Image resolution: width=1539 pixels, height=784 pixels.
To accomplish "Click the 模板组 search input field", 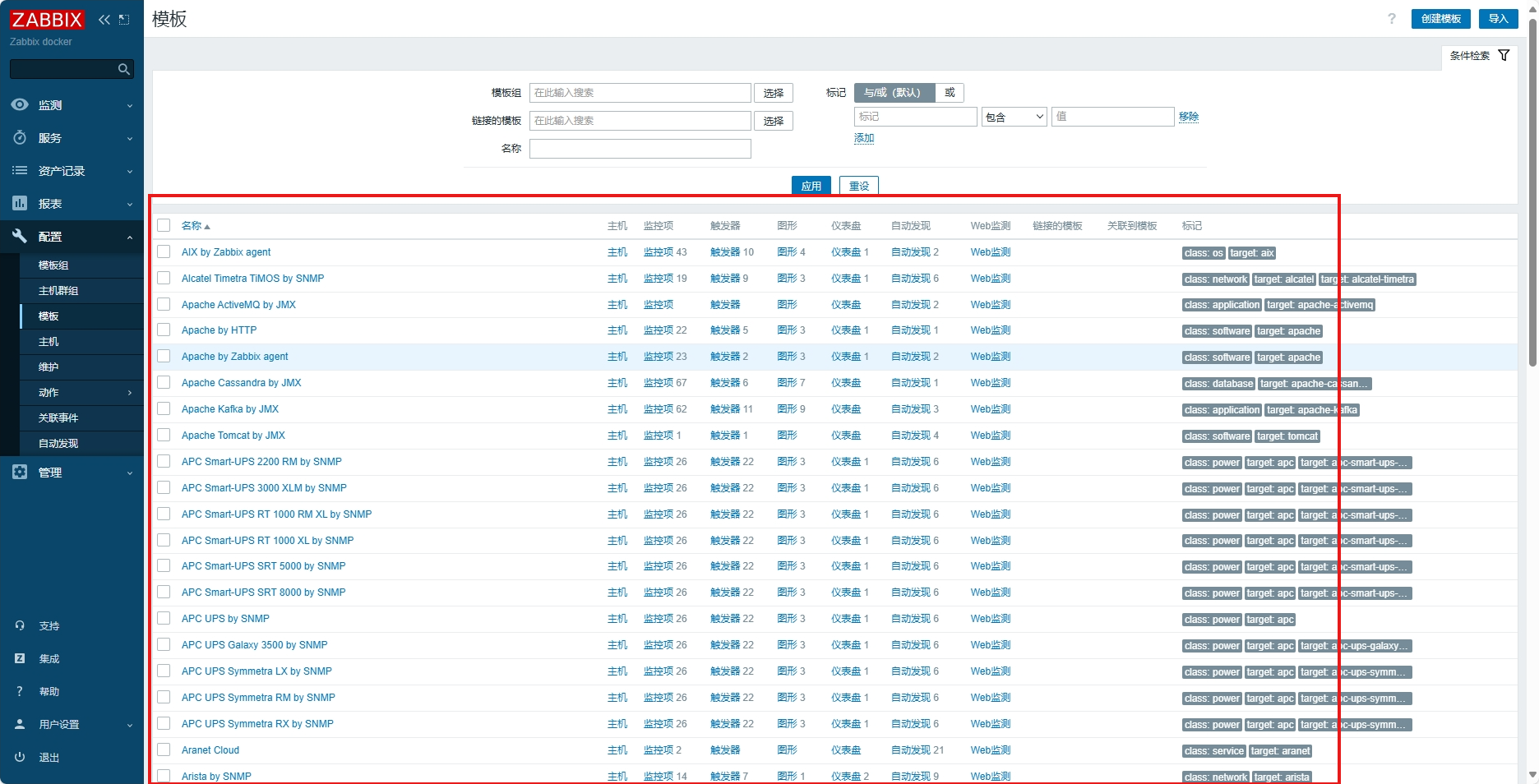I will 640,93.
